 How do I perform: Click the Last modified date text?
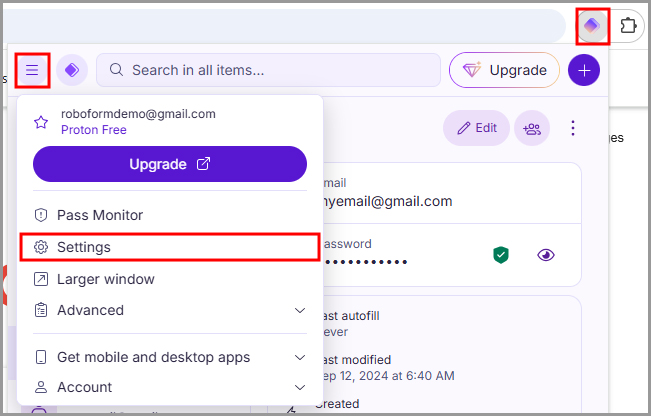(x=389, y=376)
